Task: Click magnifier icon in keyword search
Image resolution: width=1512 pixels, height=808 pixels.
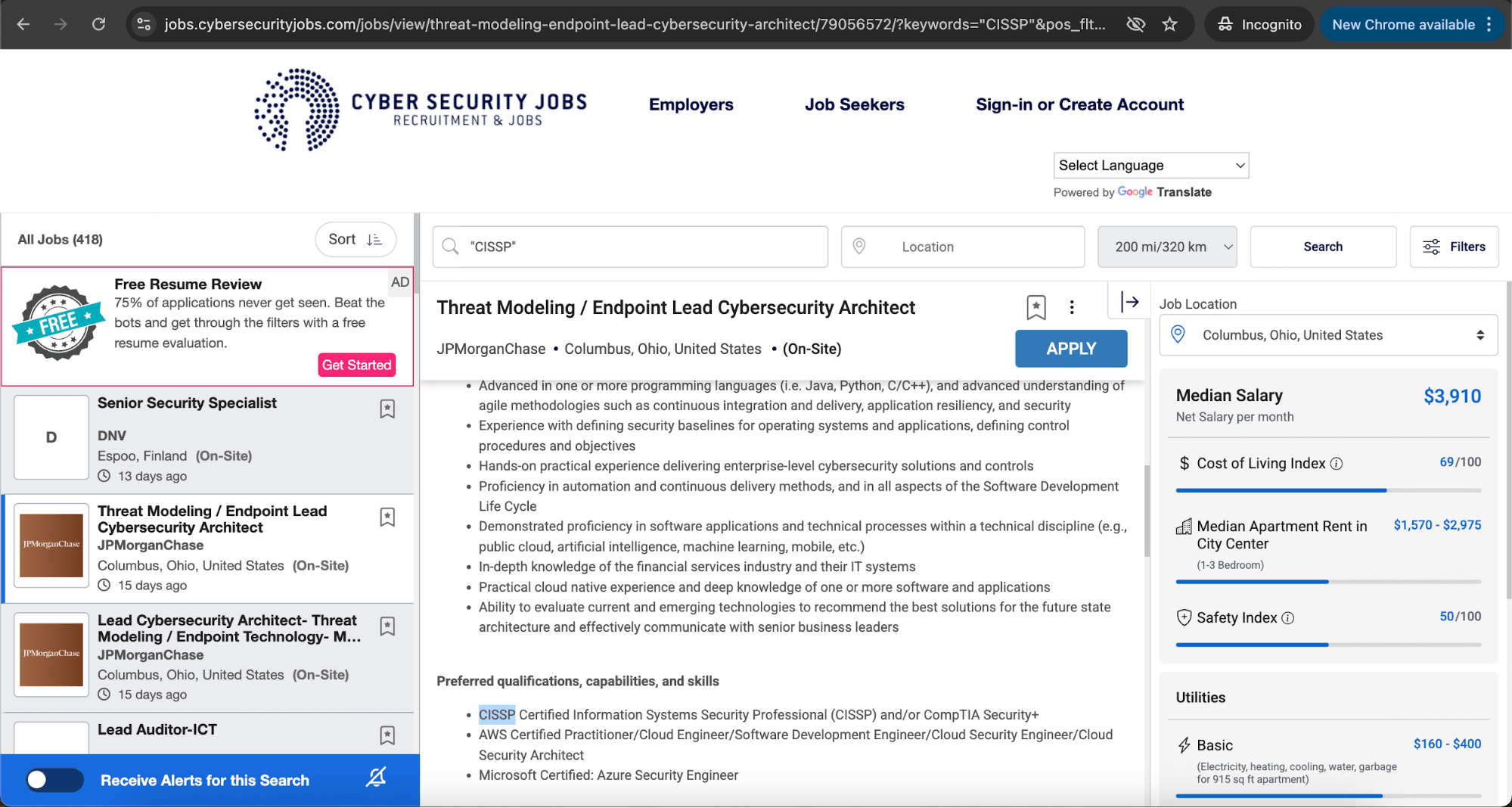Action: [x=450, y=247]
